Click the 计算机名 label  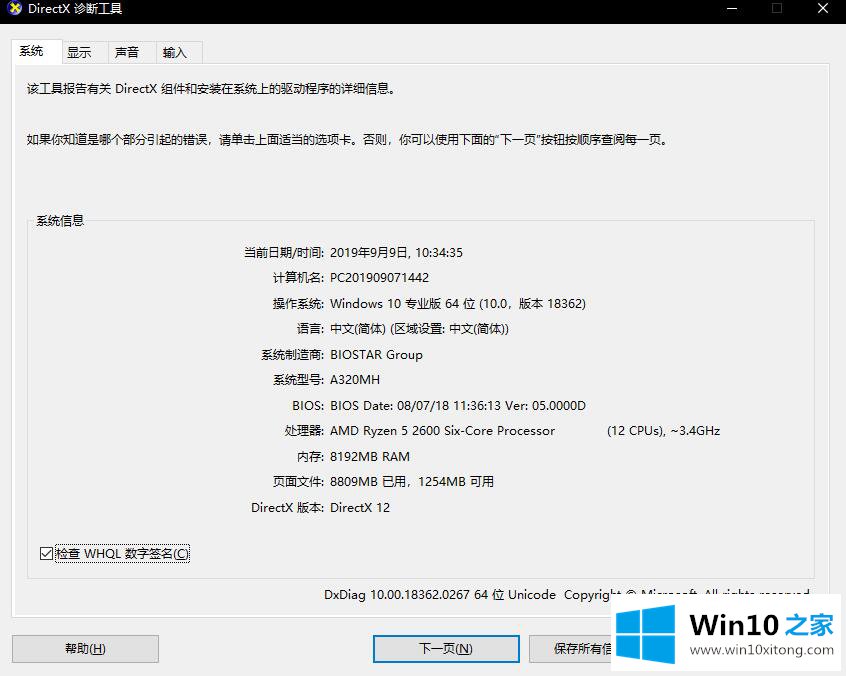(298, 278)
